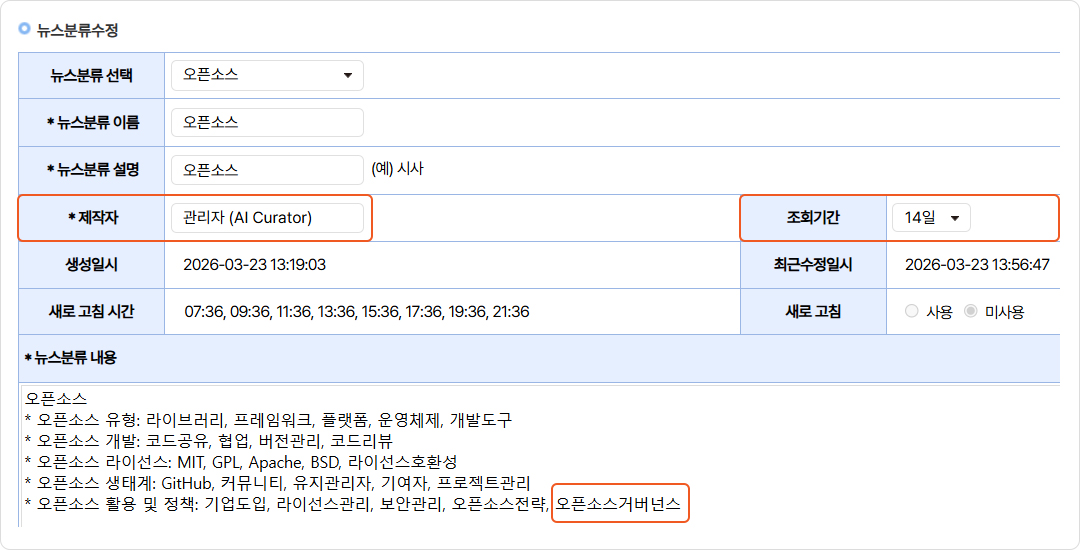Image resolution: width=1080 pixels, height=550 pixels.
Task: Click the (예) 시사 example hint text
Action: coord(397,169)
